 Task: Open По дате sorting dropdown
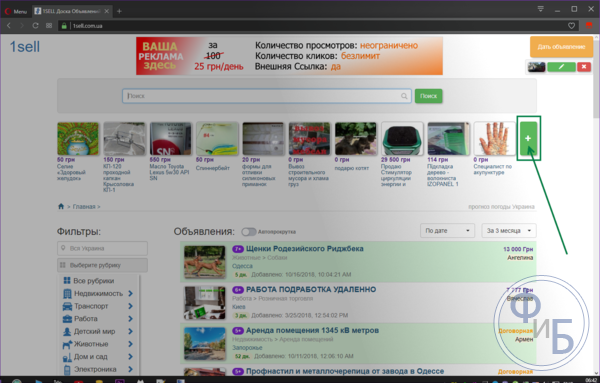(x=447, y=231)
